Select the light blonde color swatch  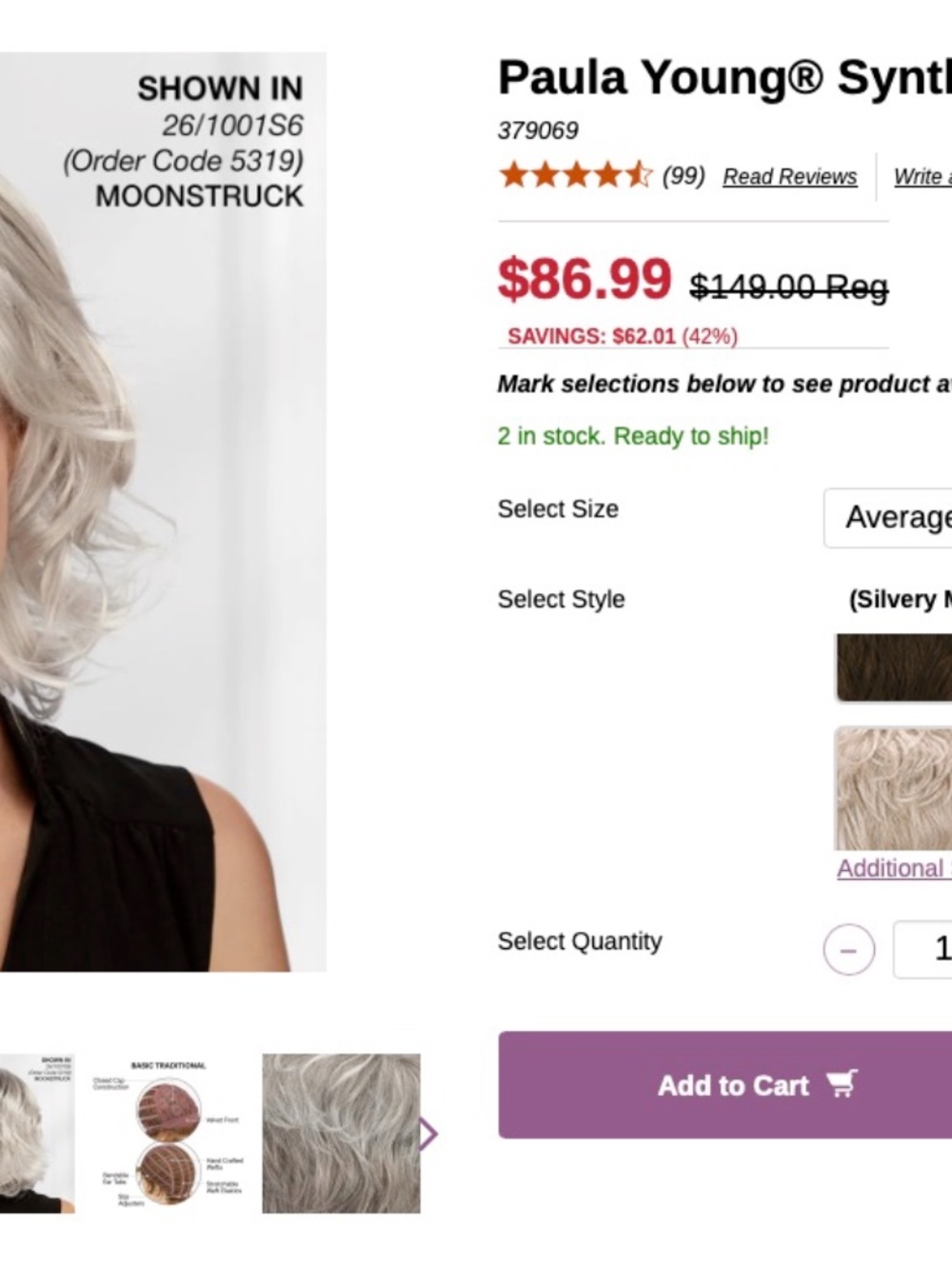coord(894,788)
